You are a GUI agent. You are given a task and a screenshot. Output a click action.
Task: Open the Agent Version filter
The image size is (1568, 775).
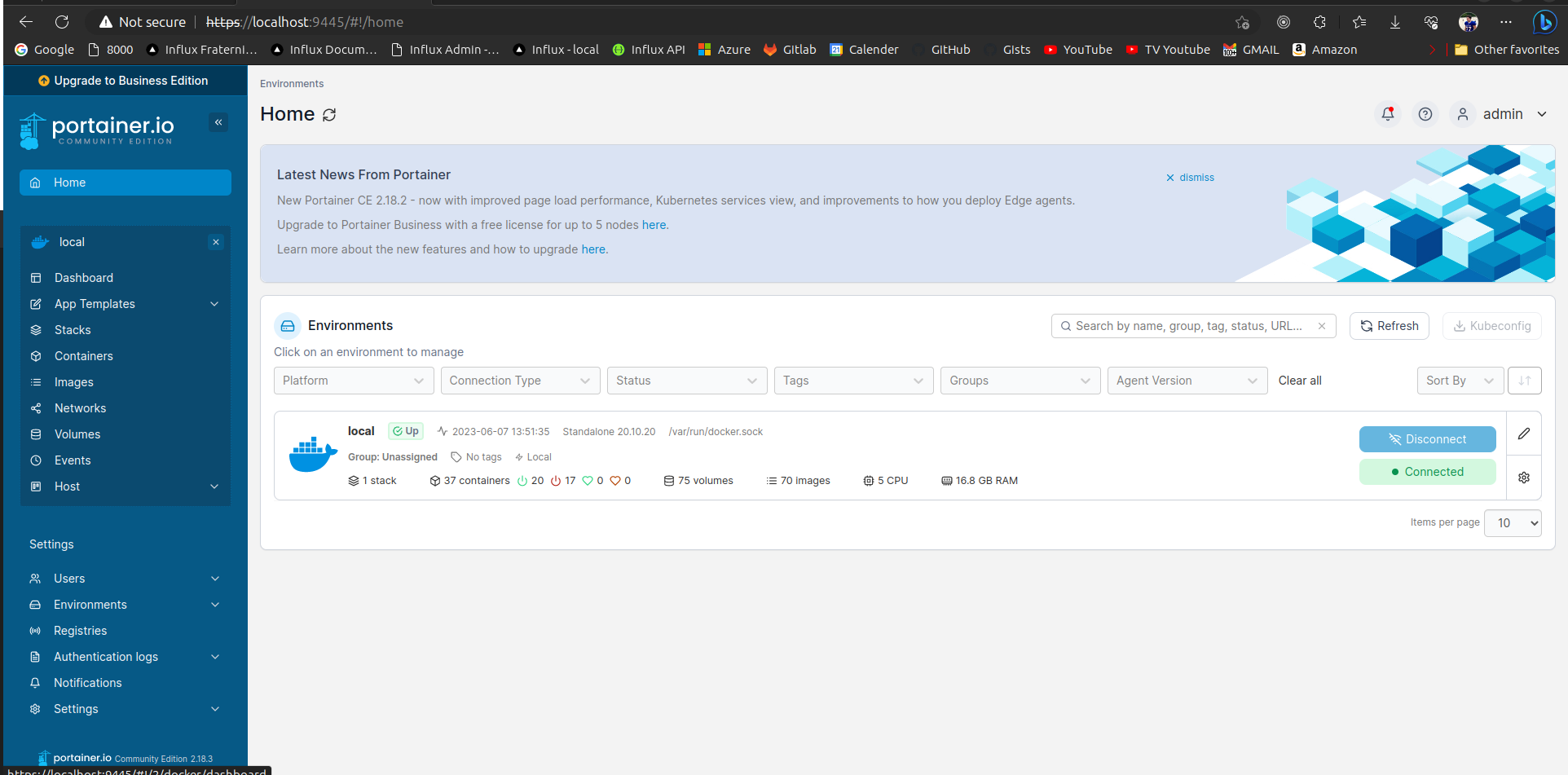1187,380
